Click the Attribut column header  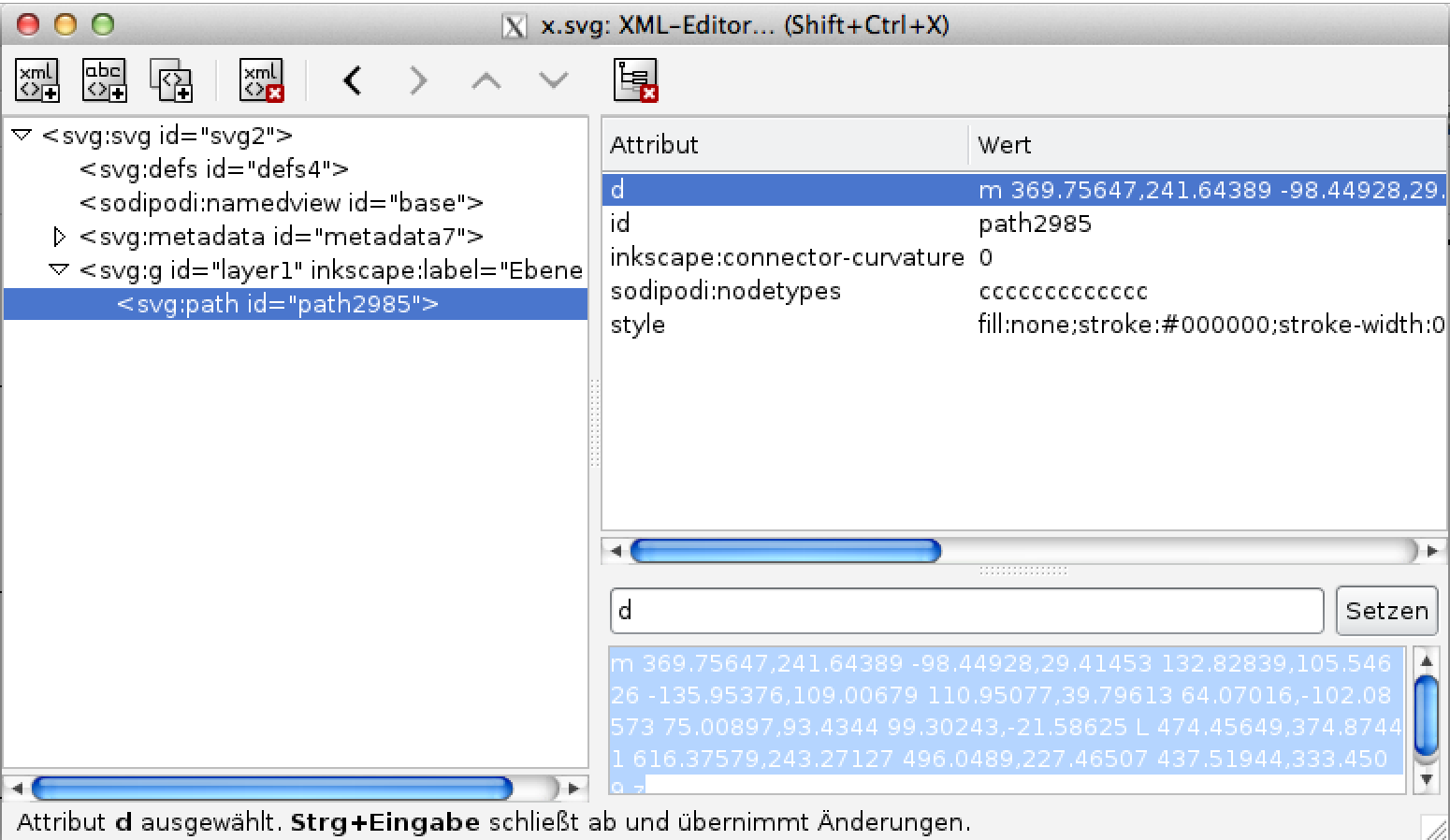click(x=784, y=145)
